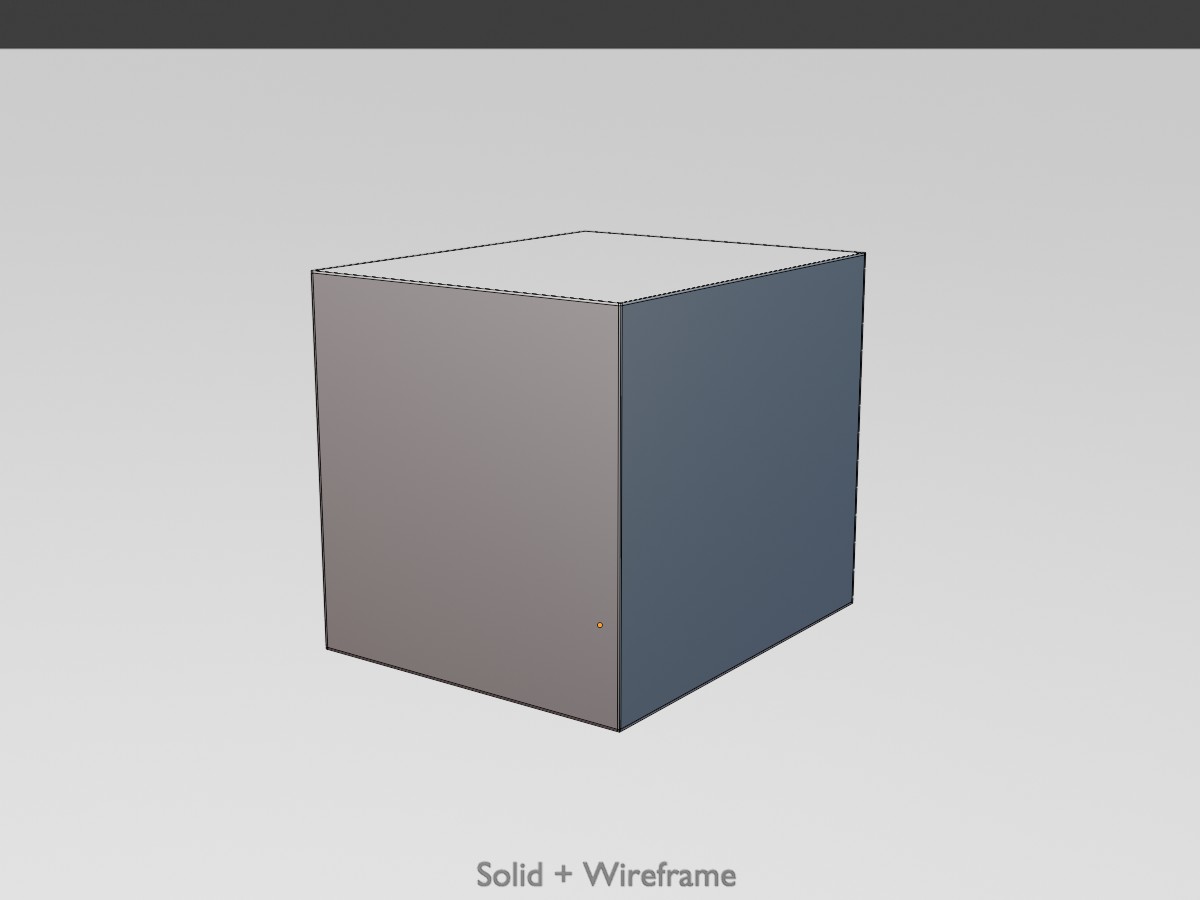1200x900 pixels.
Task: Click the vertical center edge between the faces
Action: [x=619, y=517]
